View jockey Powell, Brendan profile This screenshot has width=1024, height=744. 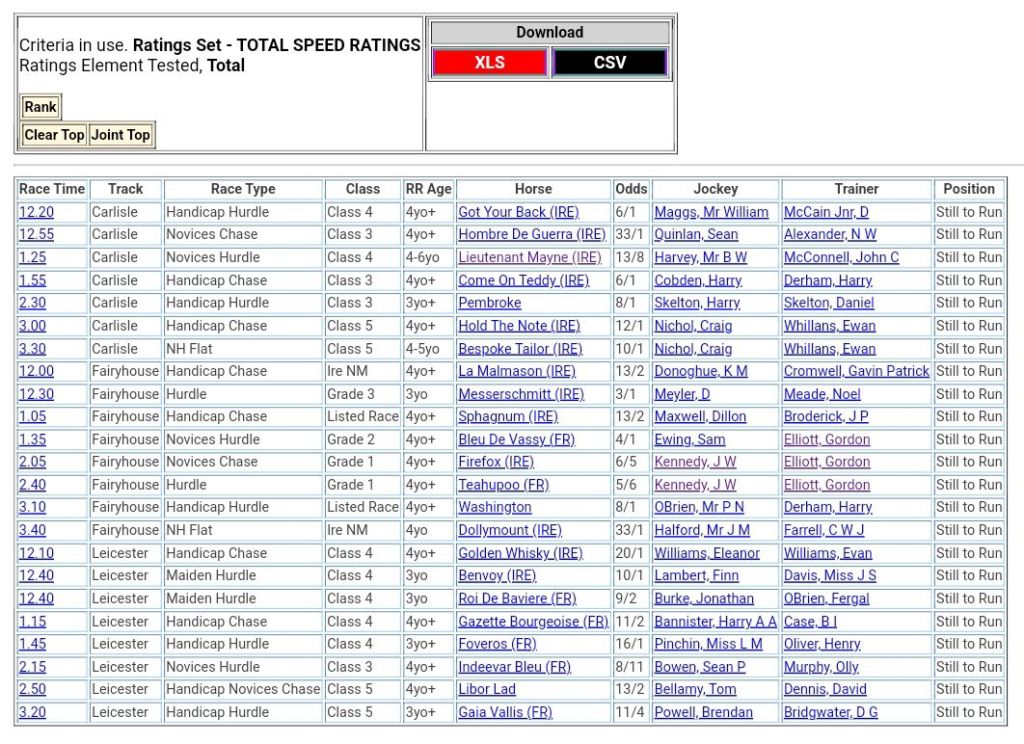[x=703, y=713]
